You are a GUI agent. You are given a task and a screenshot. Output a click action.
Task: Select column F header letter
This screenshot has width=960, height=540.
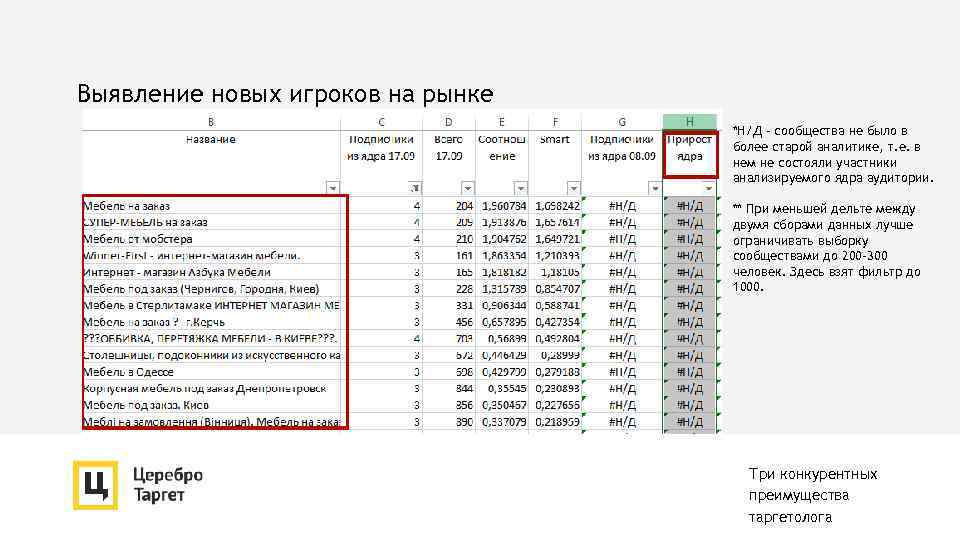(555, 122)
